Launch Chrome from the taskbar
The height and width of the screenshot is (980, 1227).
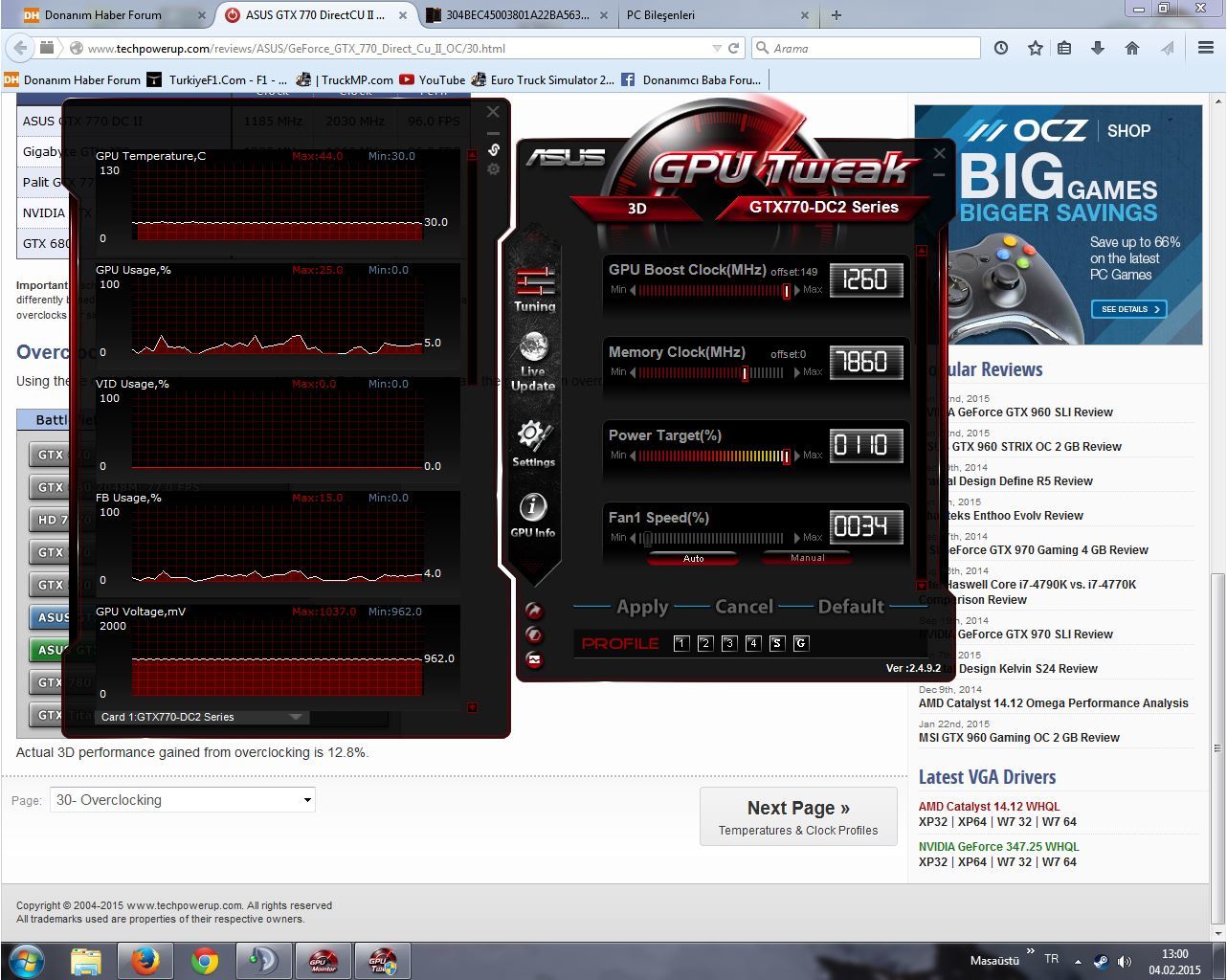[x=205, y=960]
